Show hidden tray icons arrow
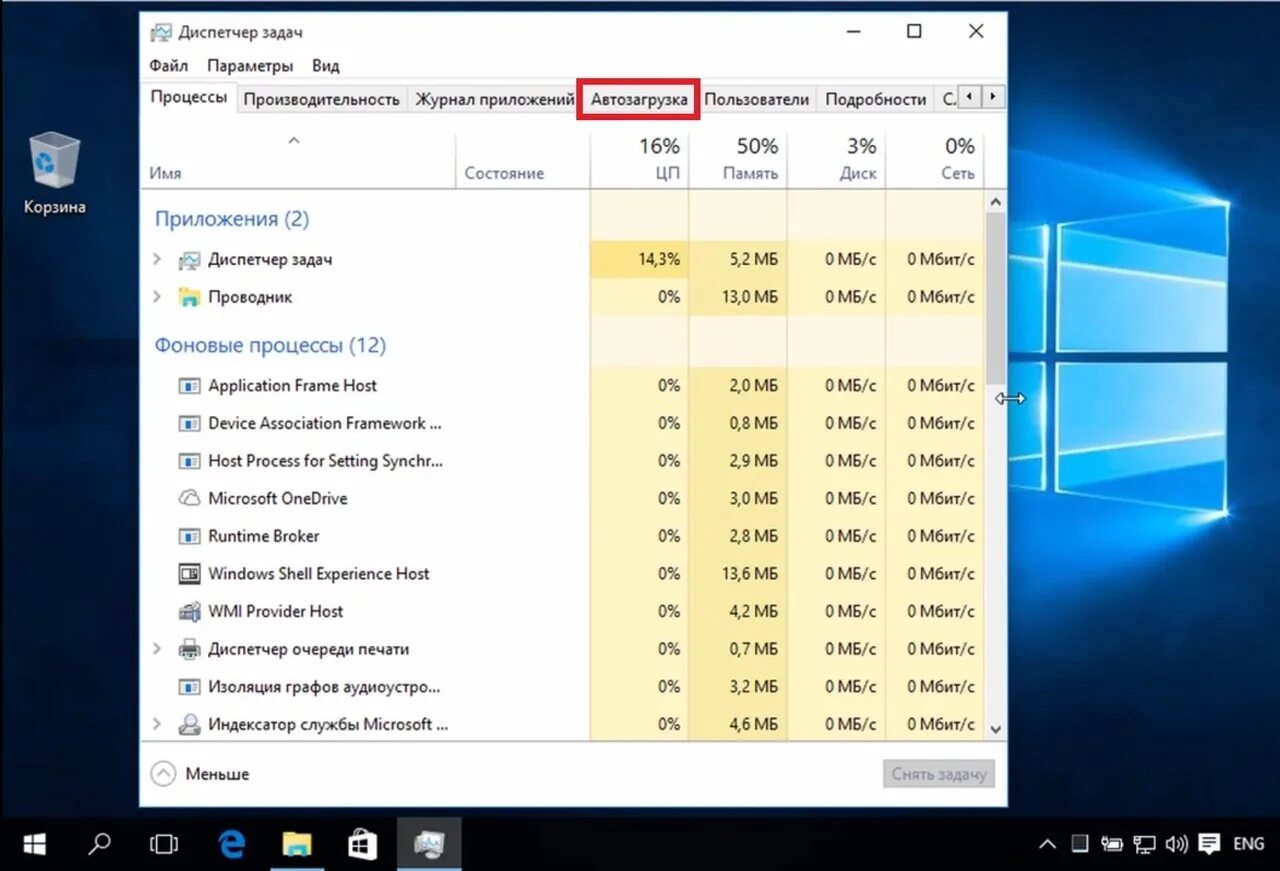 [1047, 844]
